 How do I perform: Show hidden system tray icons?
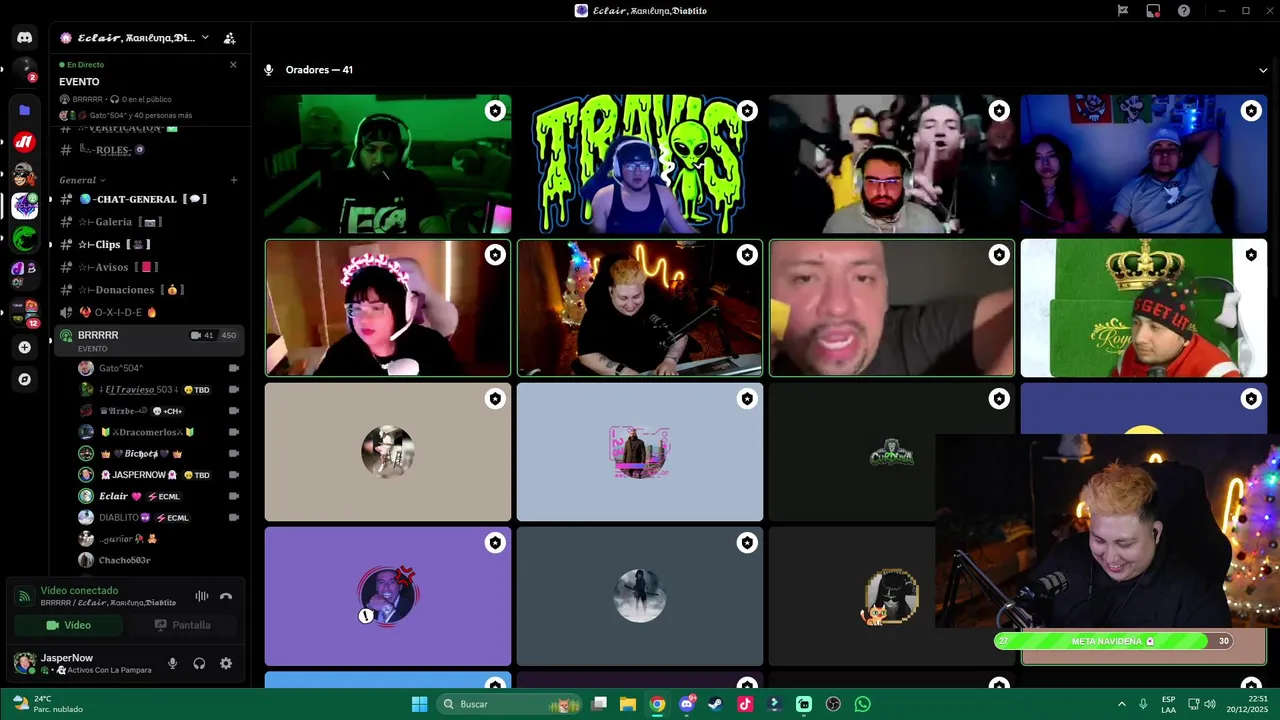[1121, 704]
